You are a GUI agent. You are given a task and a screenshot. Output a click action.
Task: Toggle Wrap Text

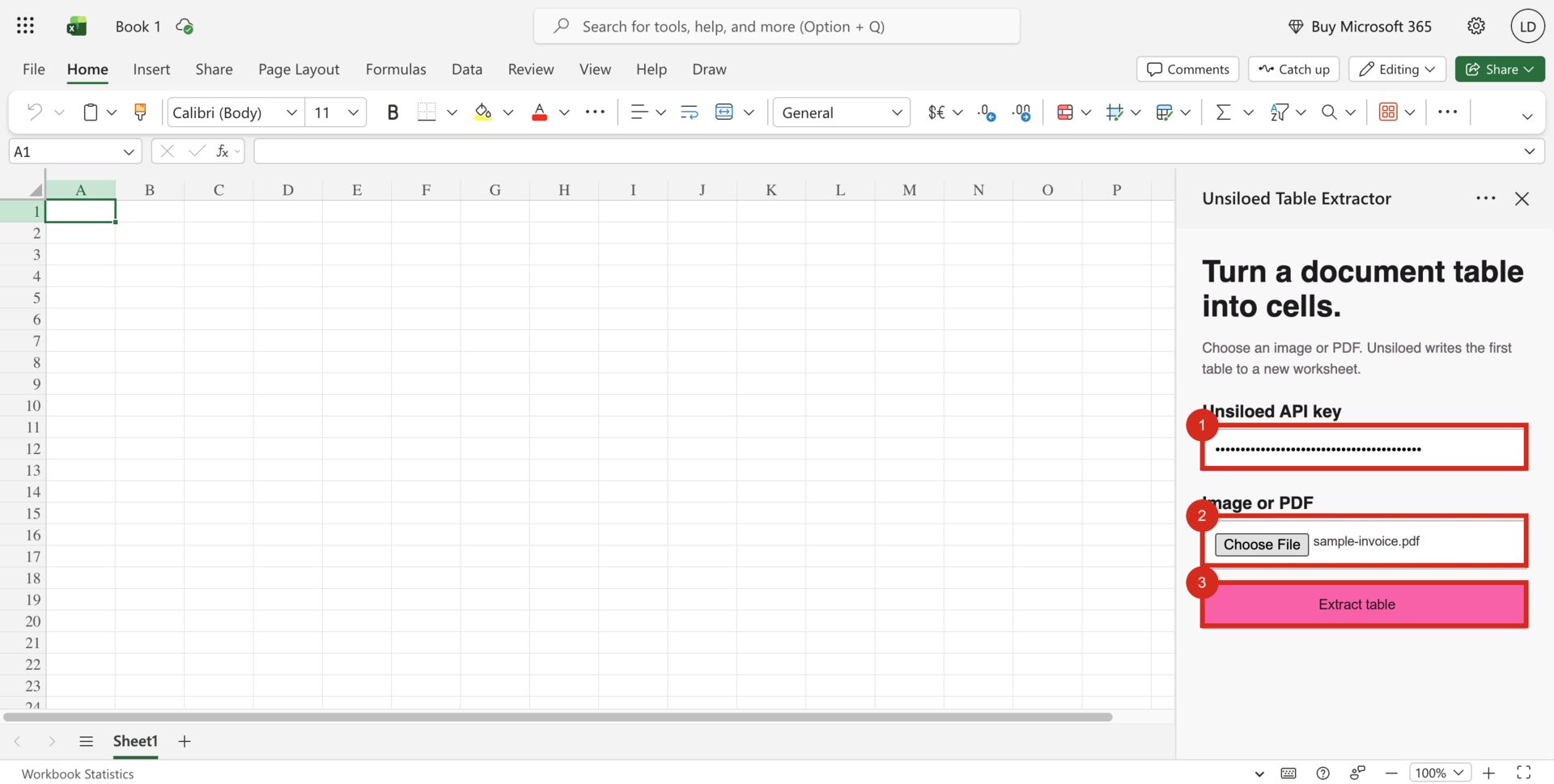click(690, 112)
